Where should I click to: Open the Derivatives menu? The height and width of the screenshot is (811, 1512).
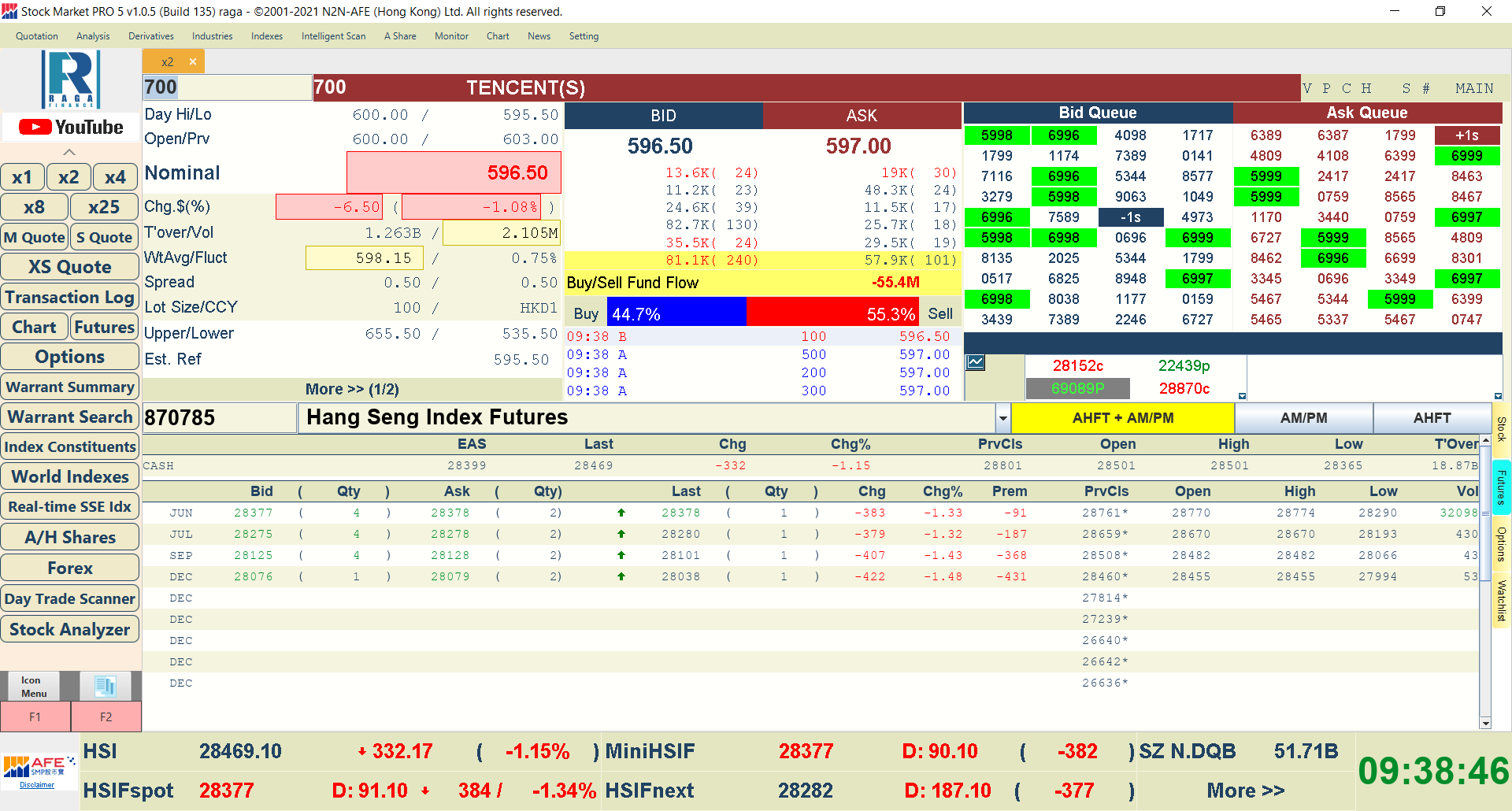coord(150,36)
